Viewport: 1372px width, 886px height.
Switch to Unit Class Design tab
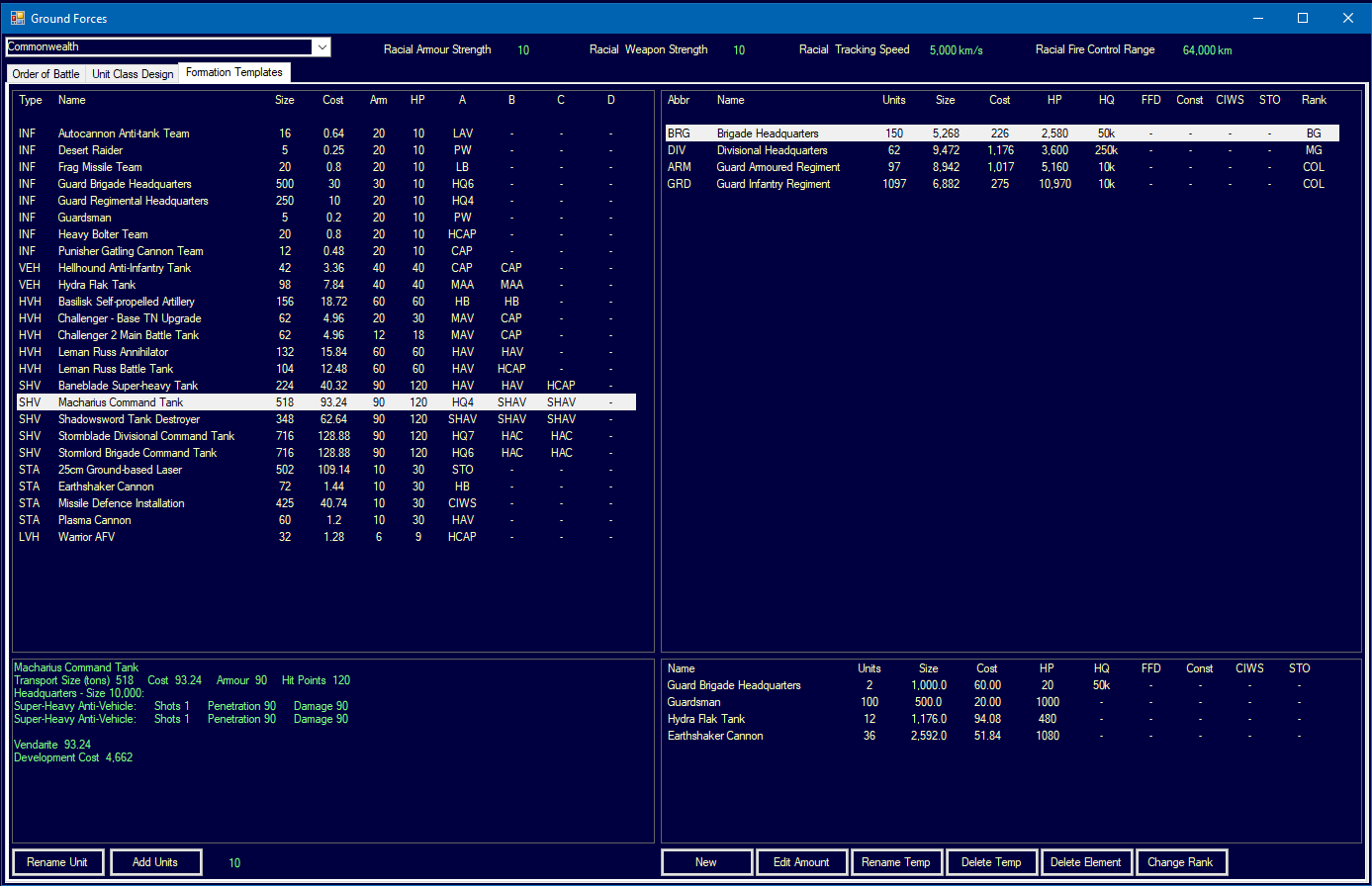pyautogui.click(x=132, y=74)
